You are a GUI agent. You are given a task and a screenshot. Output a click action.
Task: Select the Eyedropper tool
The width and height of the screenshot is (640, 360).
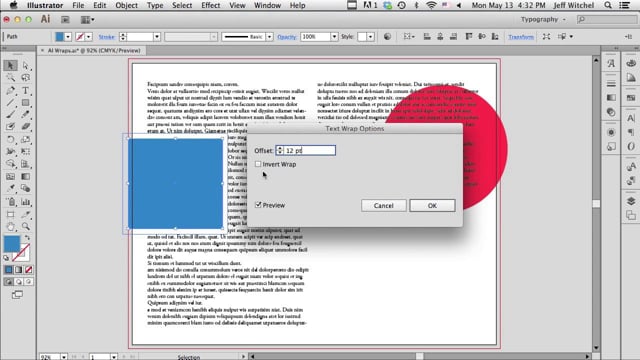click(x=11, y=189)
